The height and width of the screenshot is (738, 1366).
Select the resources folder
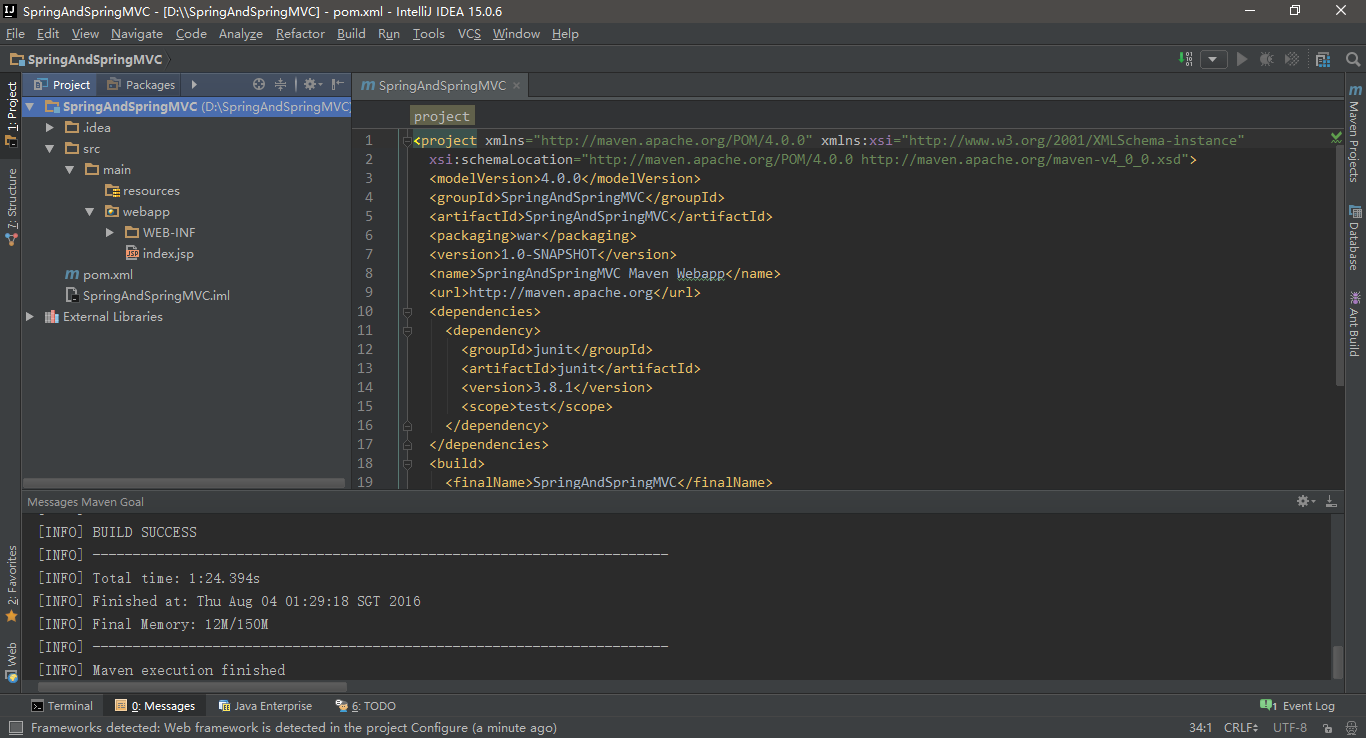point(142,190)
